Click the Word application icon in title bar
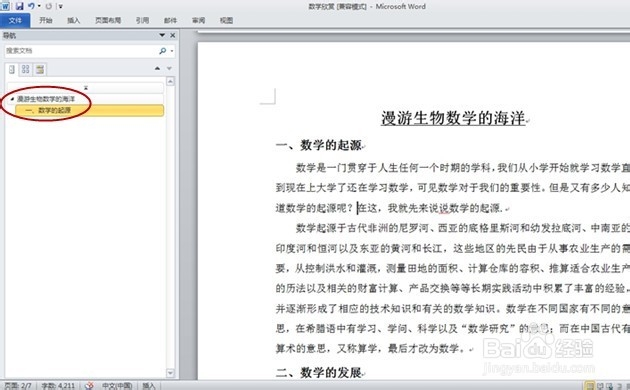 pyautogui.click(x=5, y=6)
